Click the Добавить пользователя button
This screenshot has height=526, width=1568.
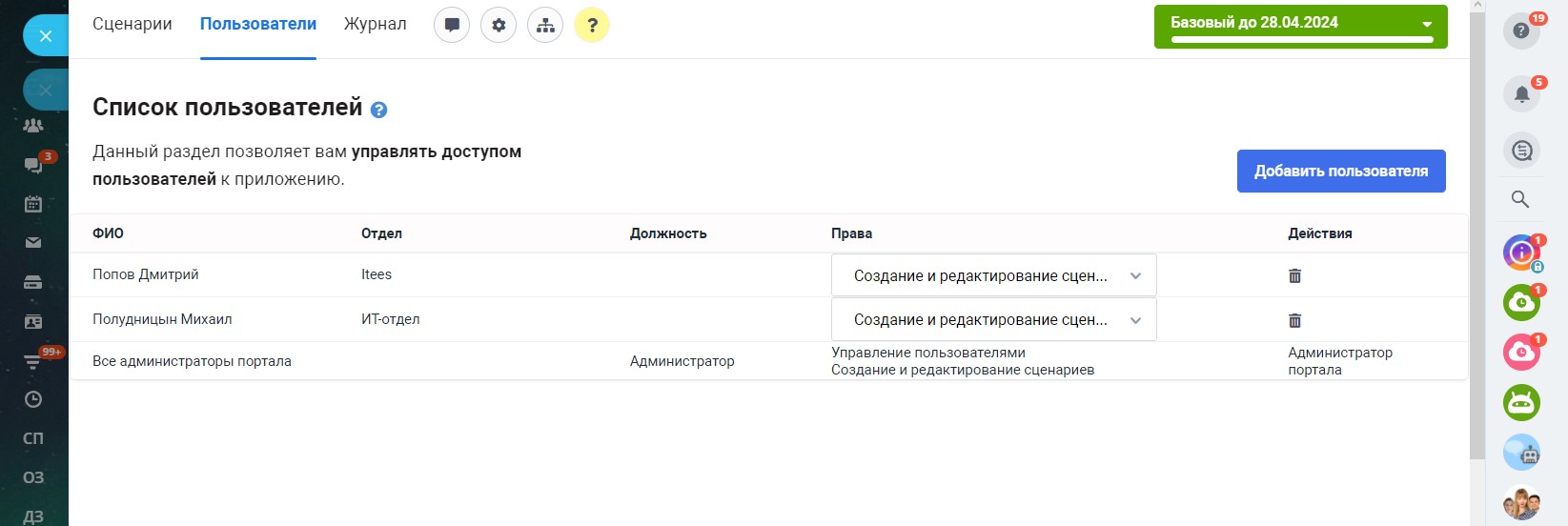point(1340,172)
